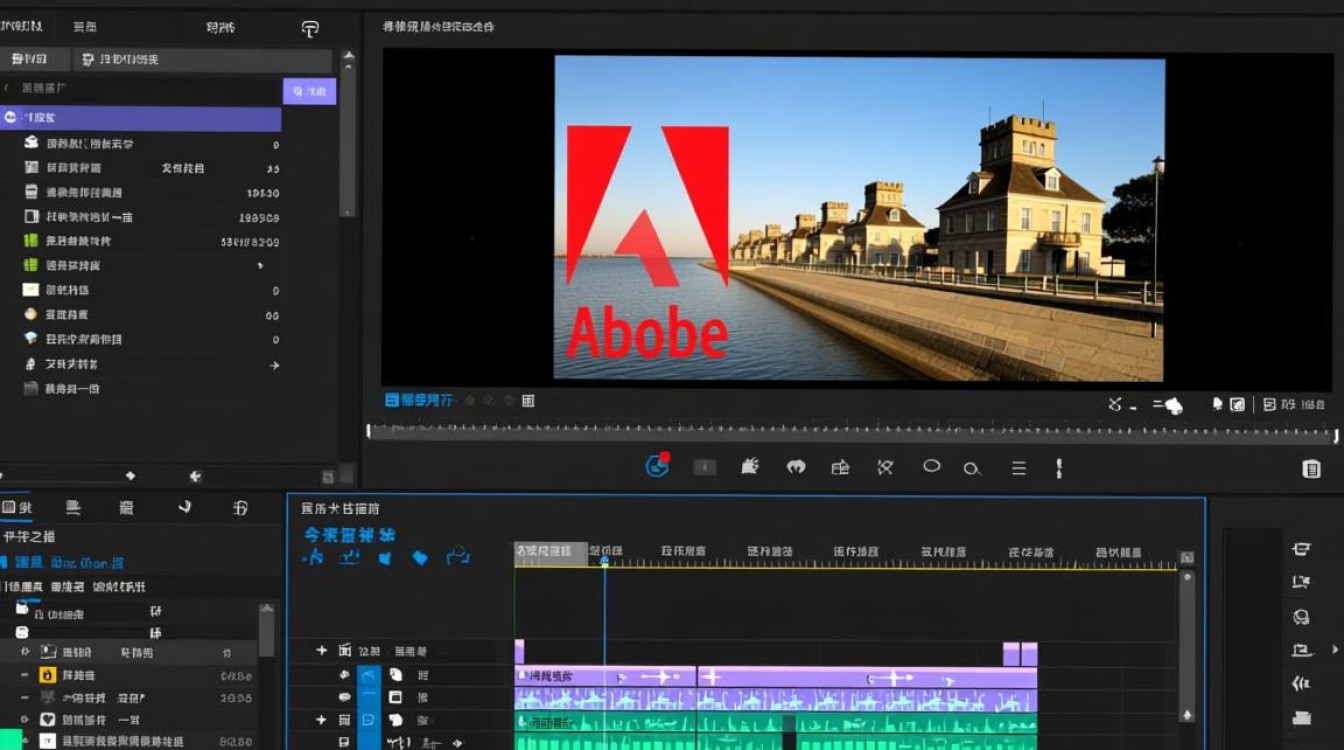The width and height of the screenshot is (1344, 750).
Task: Select the small purple block at the timeline's start
Action: [x=519, y=652]
